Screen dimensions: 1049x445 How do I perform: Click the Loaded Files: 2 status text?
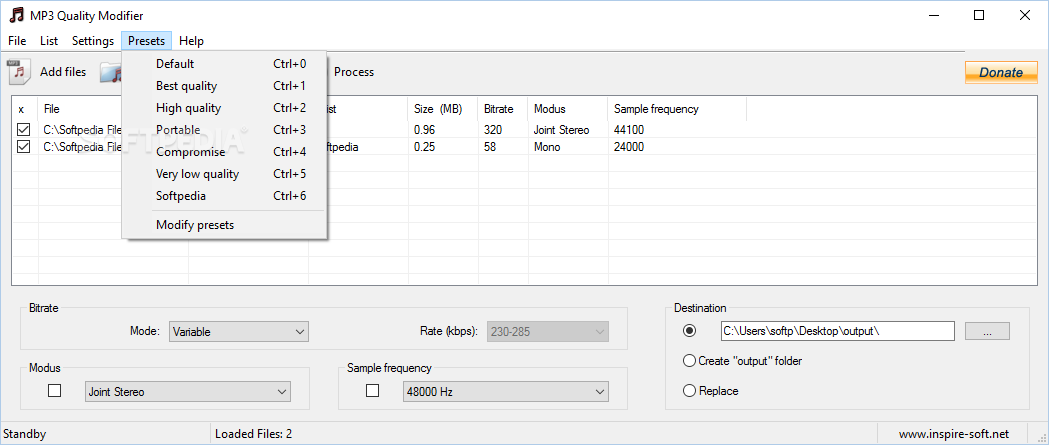254,434
